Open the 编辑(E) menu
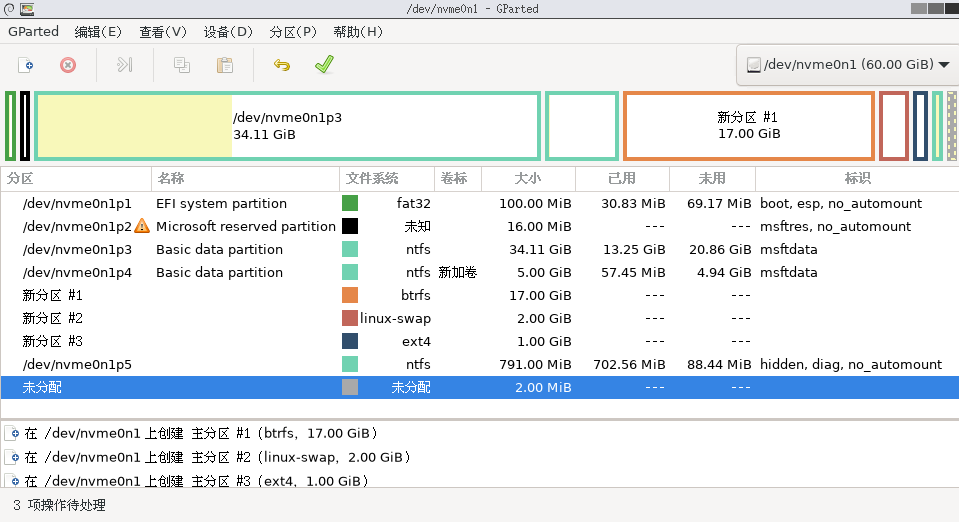The width and height of the screenshot is (959, 522). [x=98, y=32]
